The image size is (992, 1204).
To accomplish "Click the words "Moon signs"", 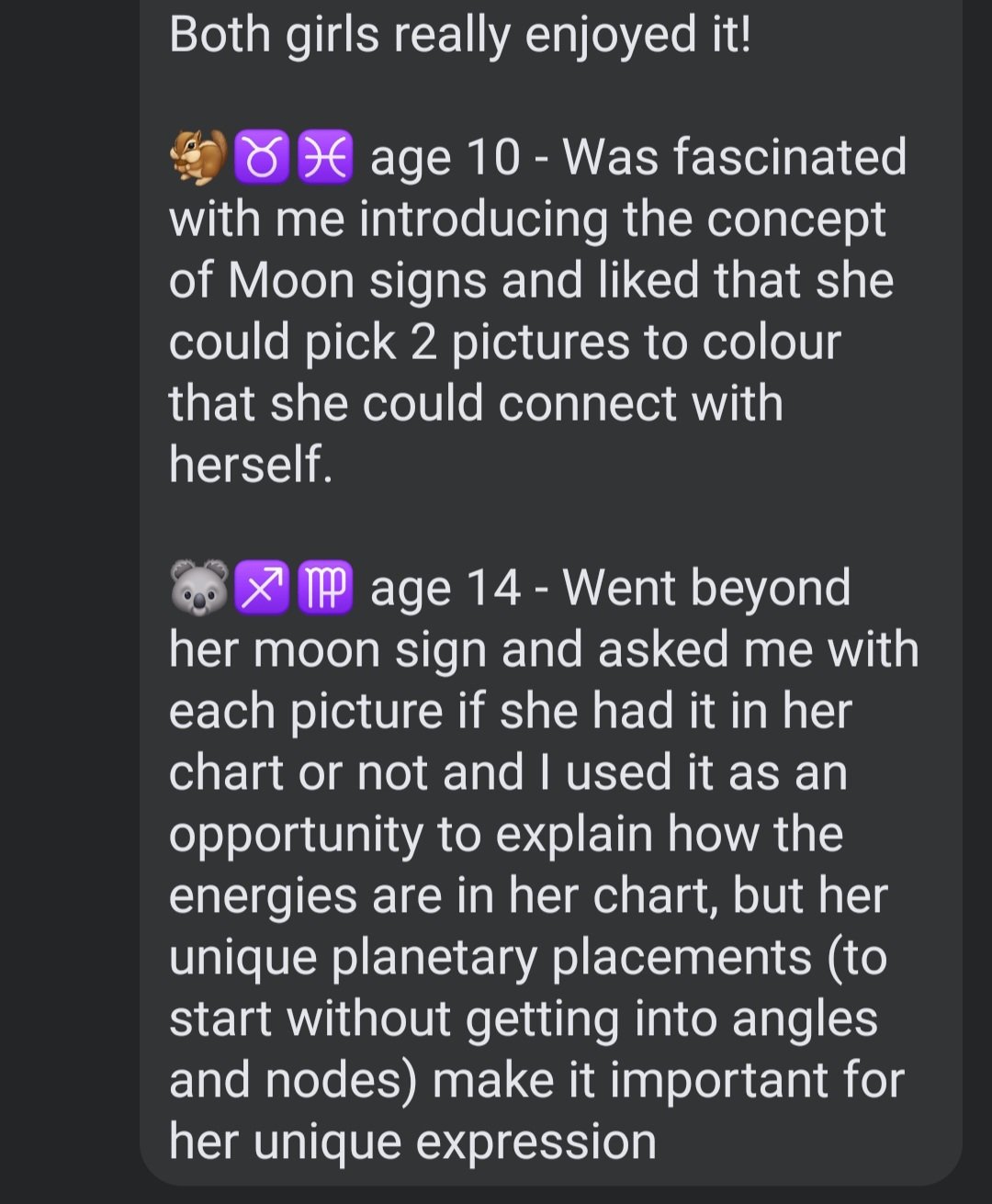I will (357, 280).
